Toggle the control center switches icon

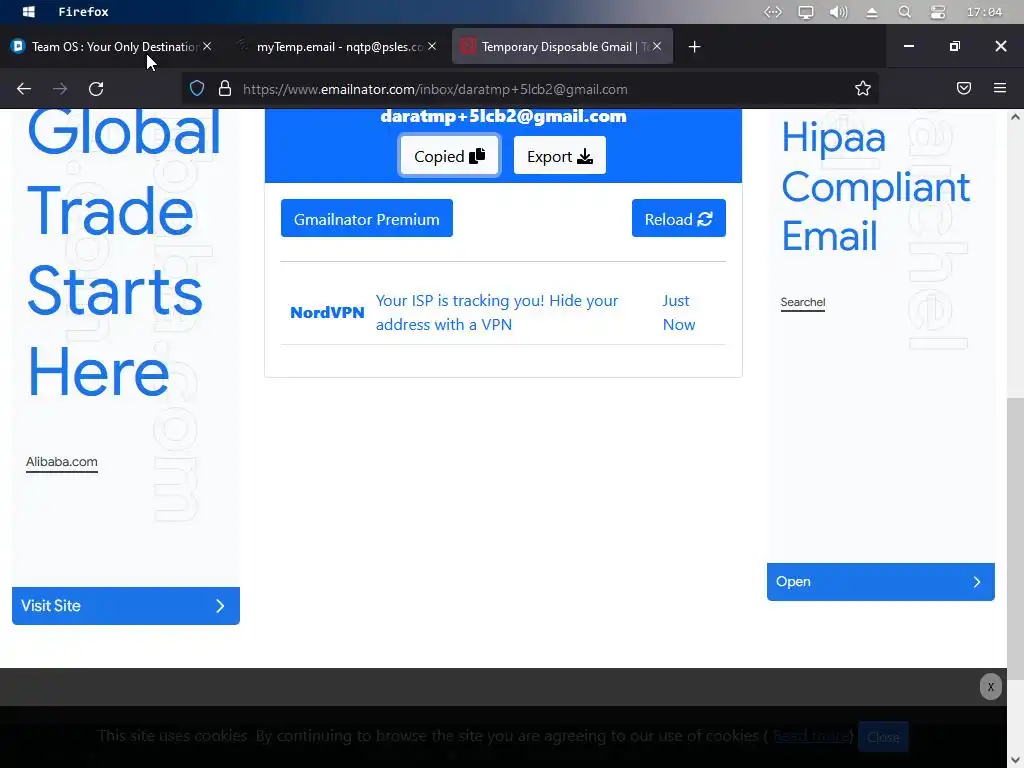[938, 12]
